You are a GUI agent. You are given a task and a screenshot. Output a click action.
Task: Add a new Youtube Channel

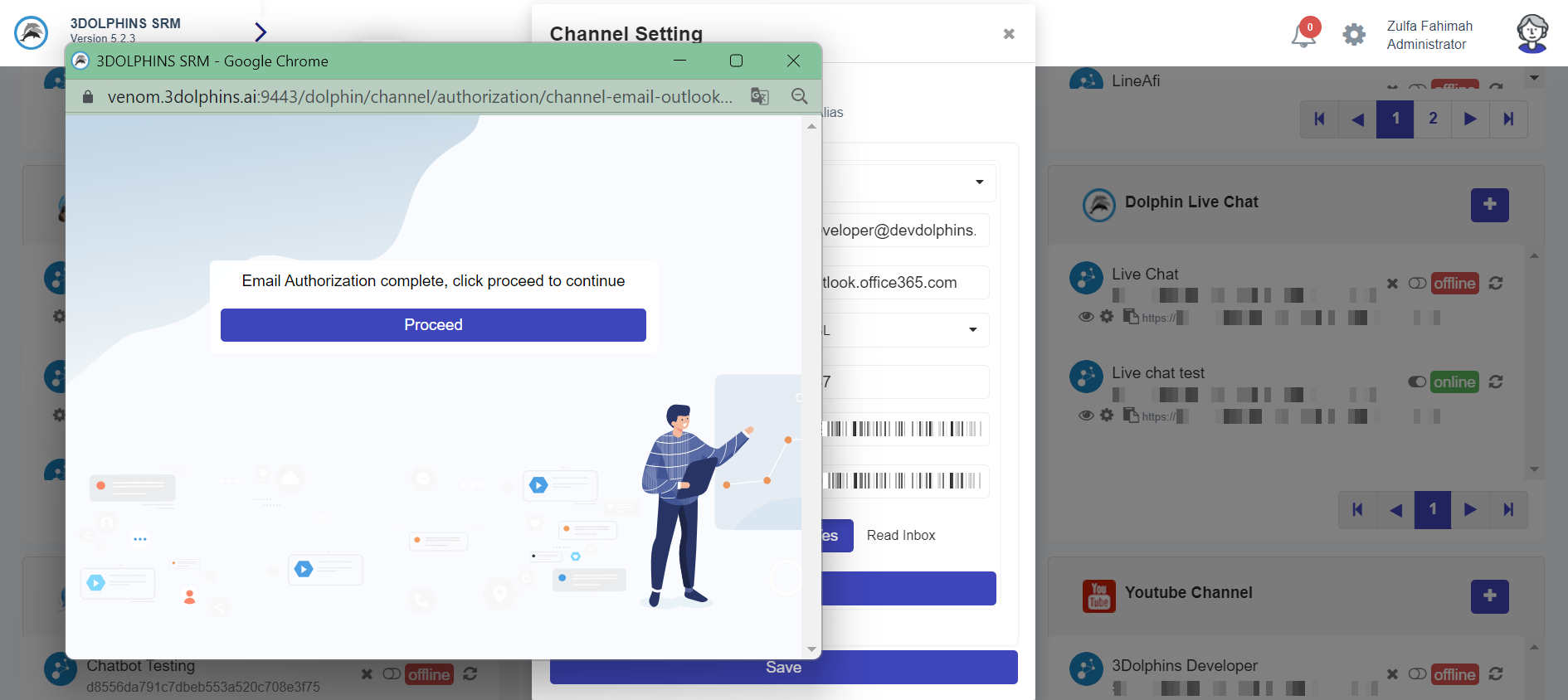click(x=1489, y=596)
